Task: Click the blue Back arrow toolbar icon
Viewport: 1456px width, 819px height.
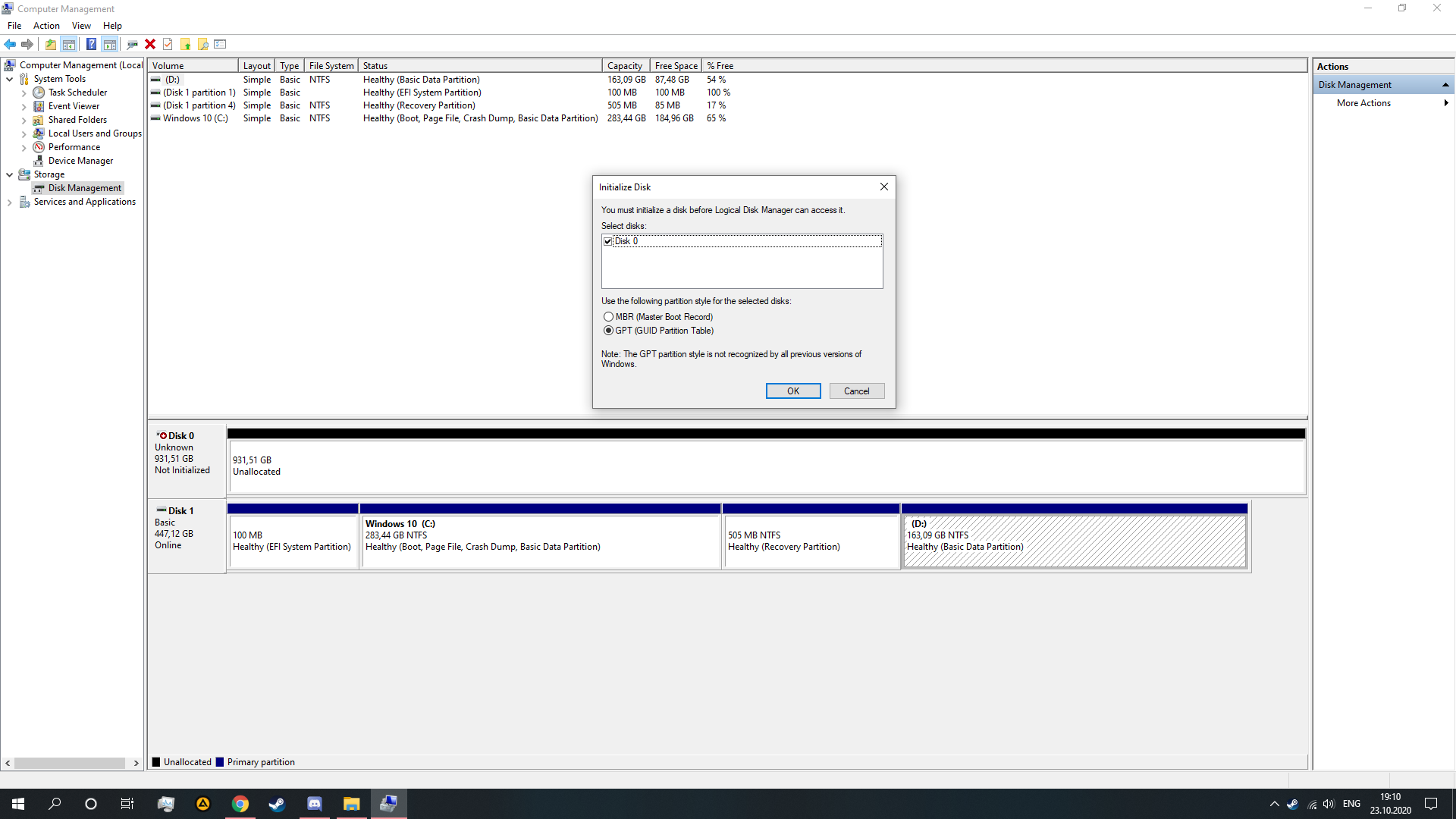Action: (10, 44)
